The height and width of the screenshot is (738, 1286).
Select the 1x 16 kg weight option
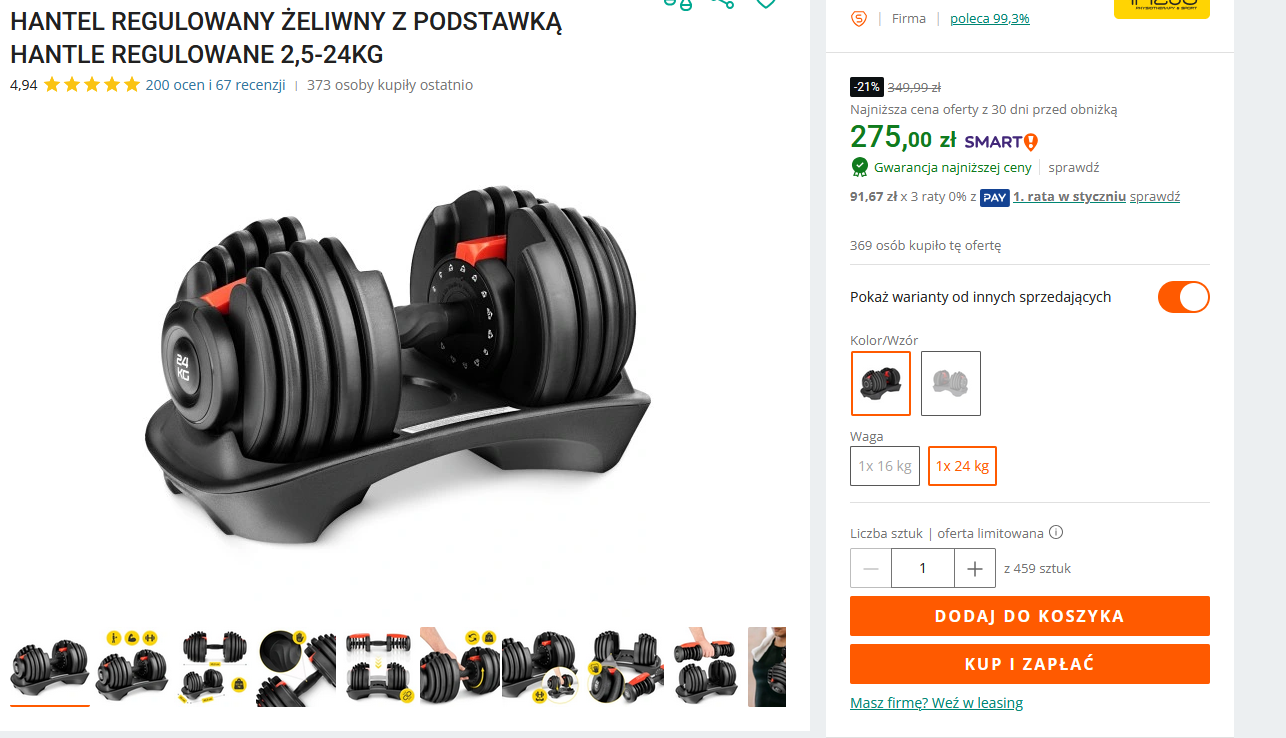885,466
